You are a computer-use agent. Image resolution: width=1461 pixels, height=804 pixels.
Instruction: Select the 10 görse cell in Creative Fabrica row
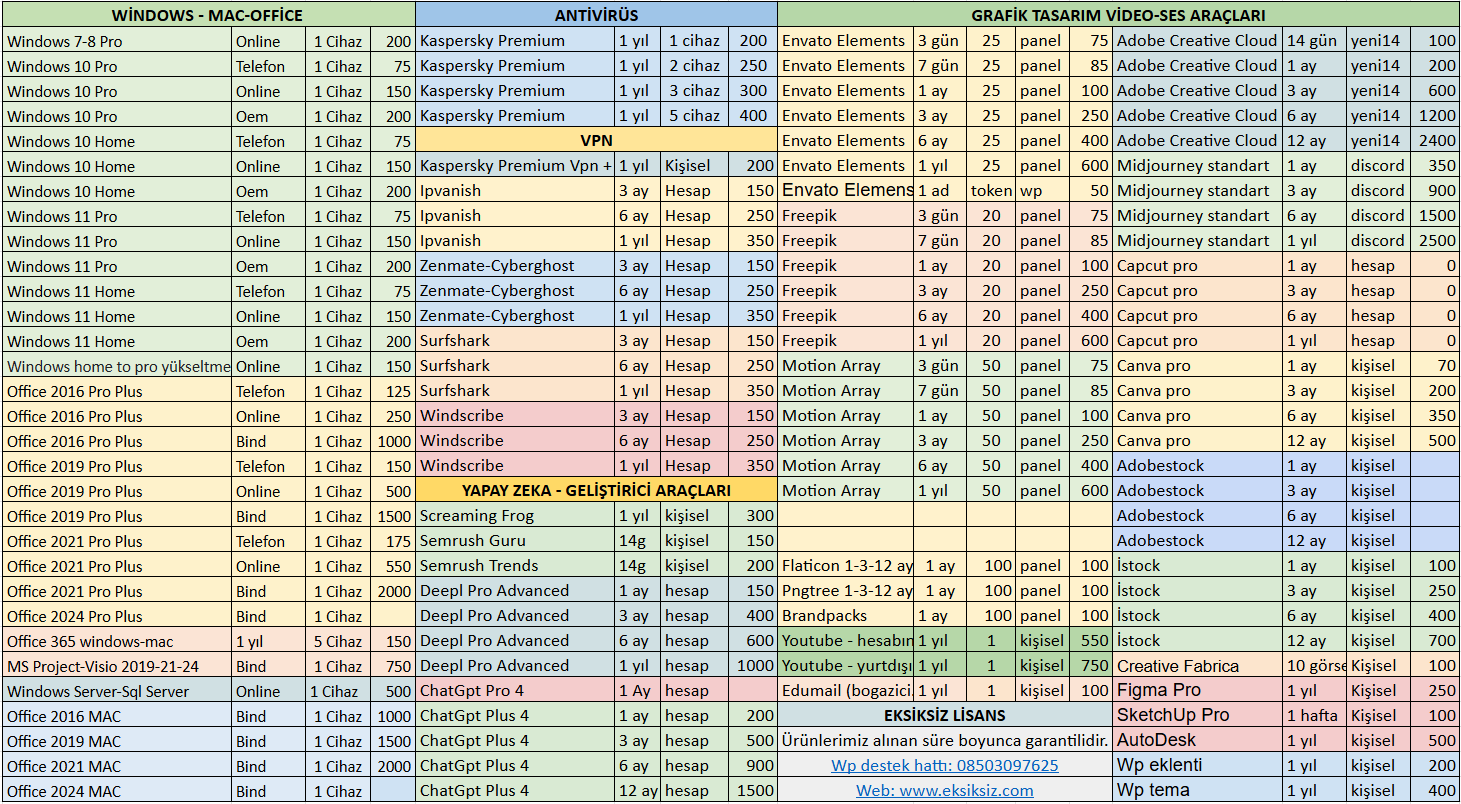[1314, 666]
